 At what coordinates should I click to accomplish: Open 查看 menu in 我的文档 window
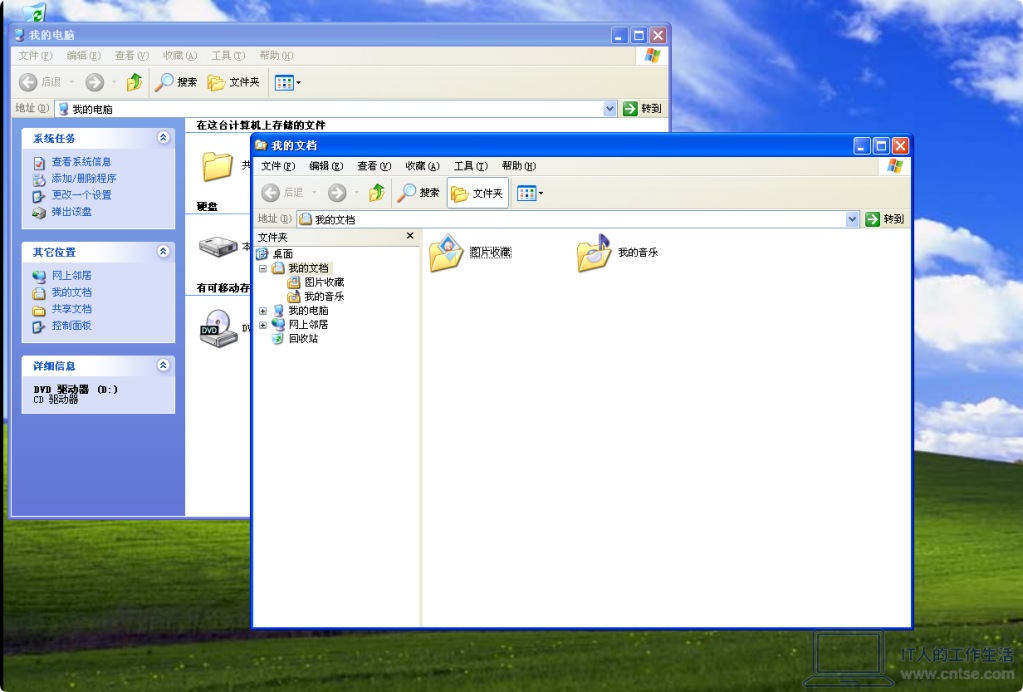[374, 166]
